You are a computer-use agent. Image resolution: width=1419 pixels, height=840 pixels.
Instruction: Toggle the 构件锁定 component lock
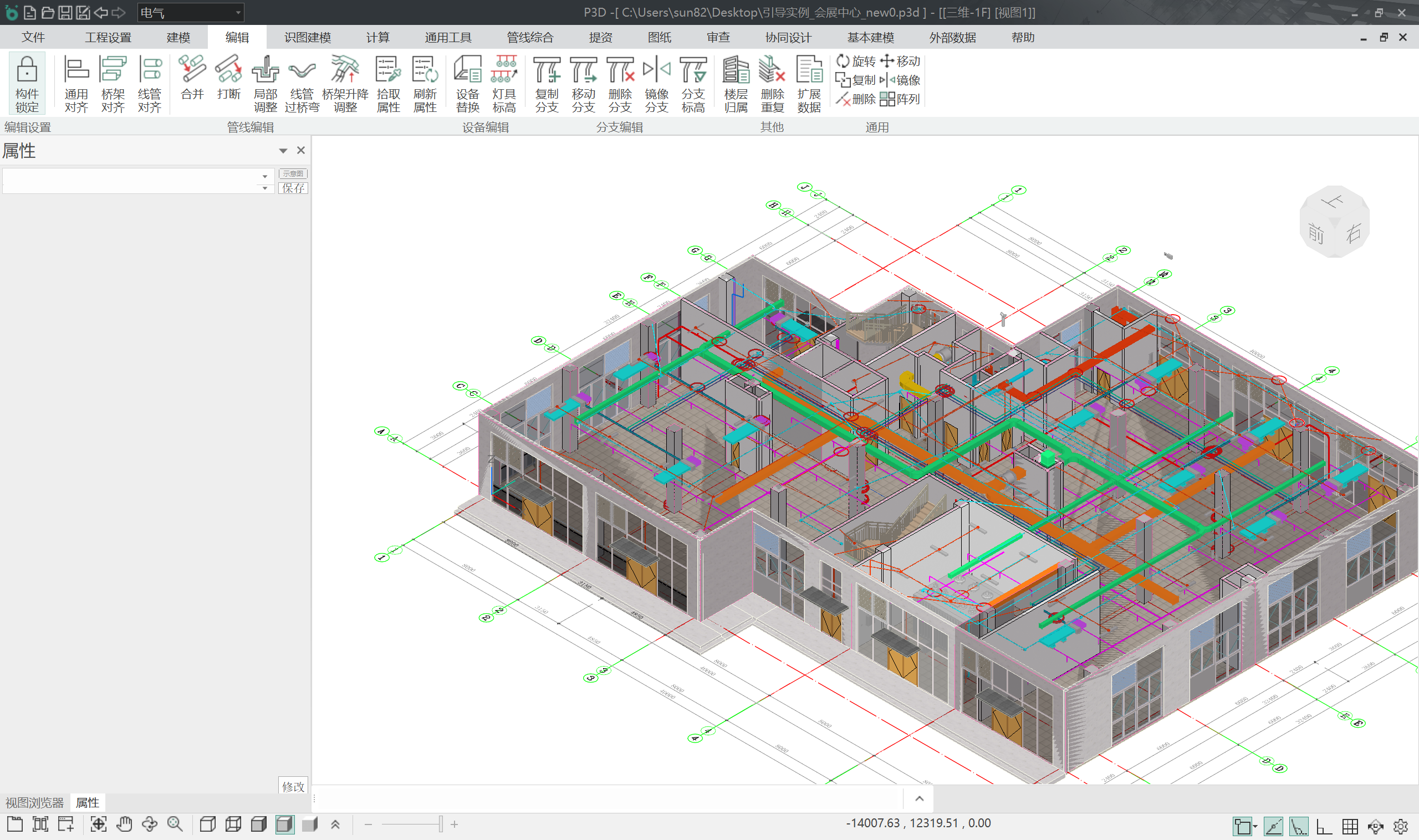pos(27,83)
